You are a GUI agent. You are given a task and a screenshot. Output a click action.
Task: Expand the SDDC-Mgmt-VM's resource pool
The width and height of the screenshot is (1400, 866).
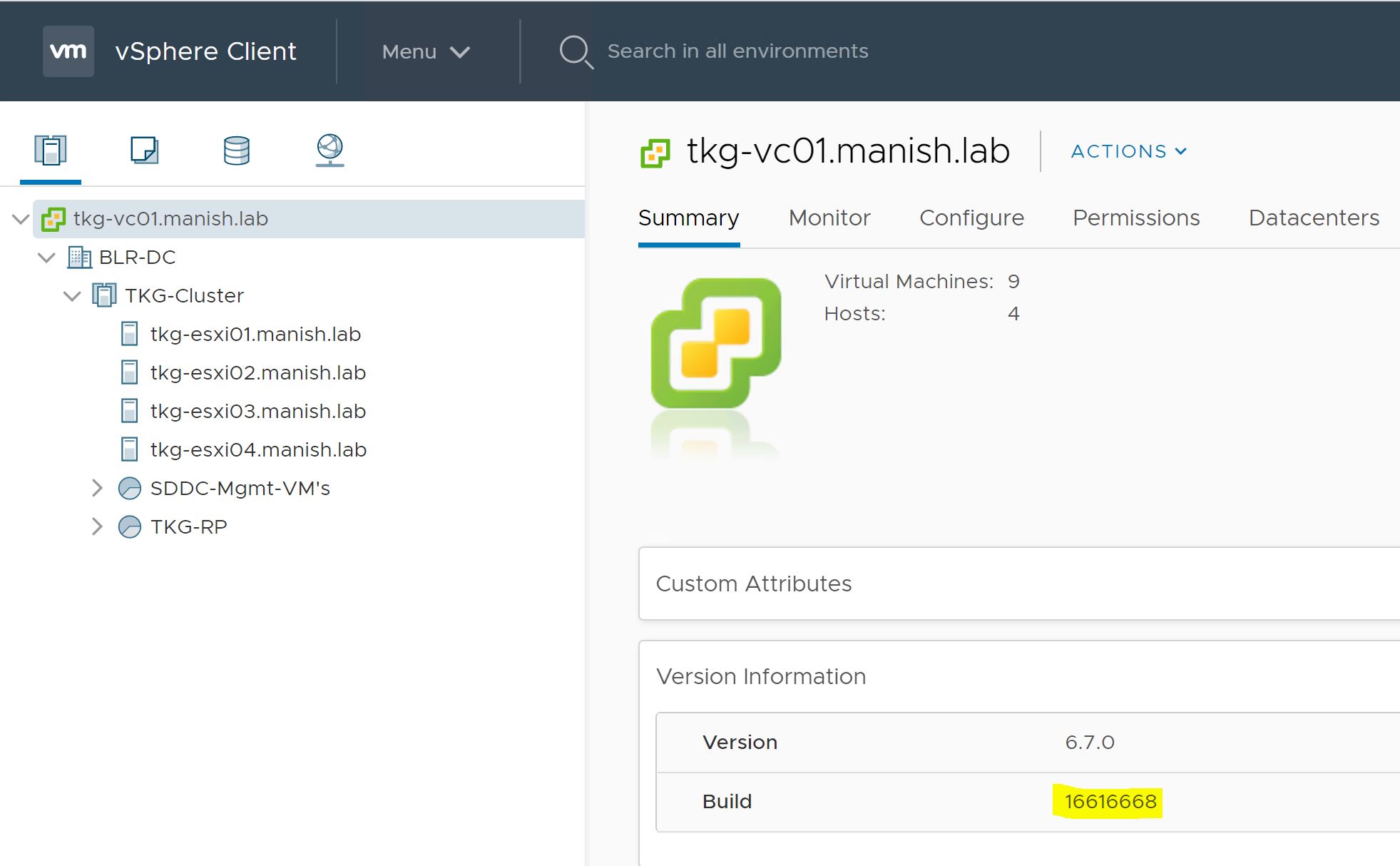[x=98, y=489]
